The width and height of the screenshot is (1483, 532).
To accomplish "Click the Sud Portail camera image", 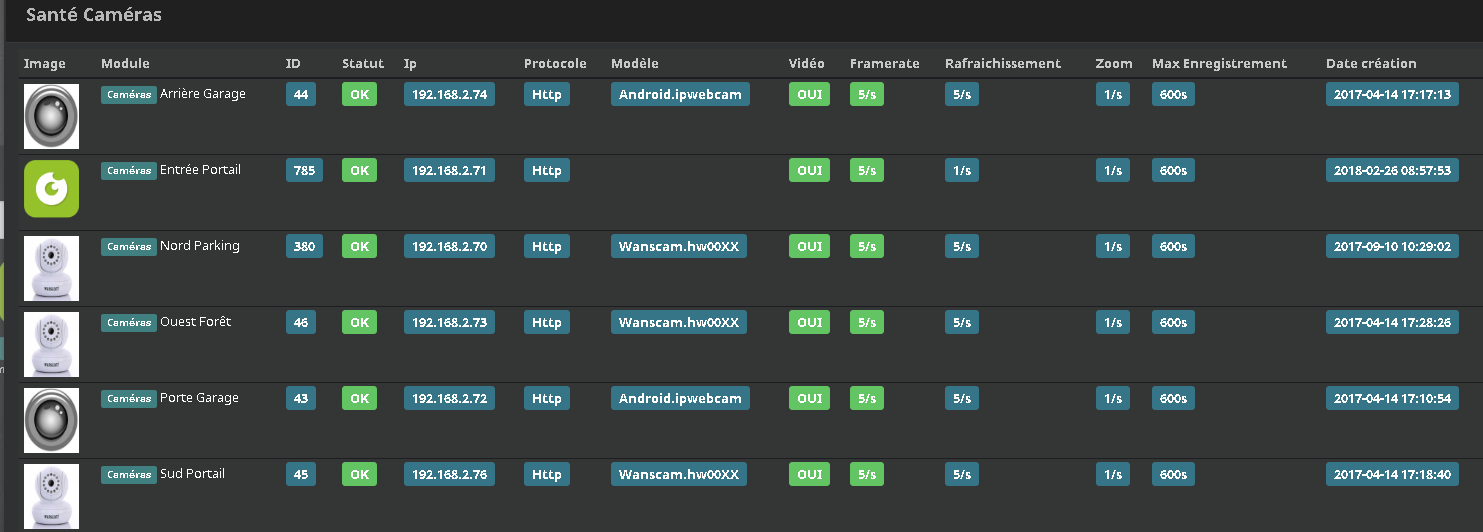I will pyautogui.click(x=51, y=496).
